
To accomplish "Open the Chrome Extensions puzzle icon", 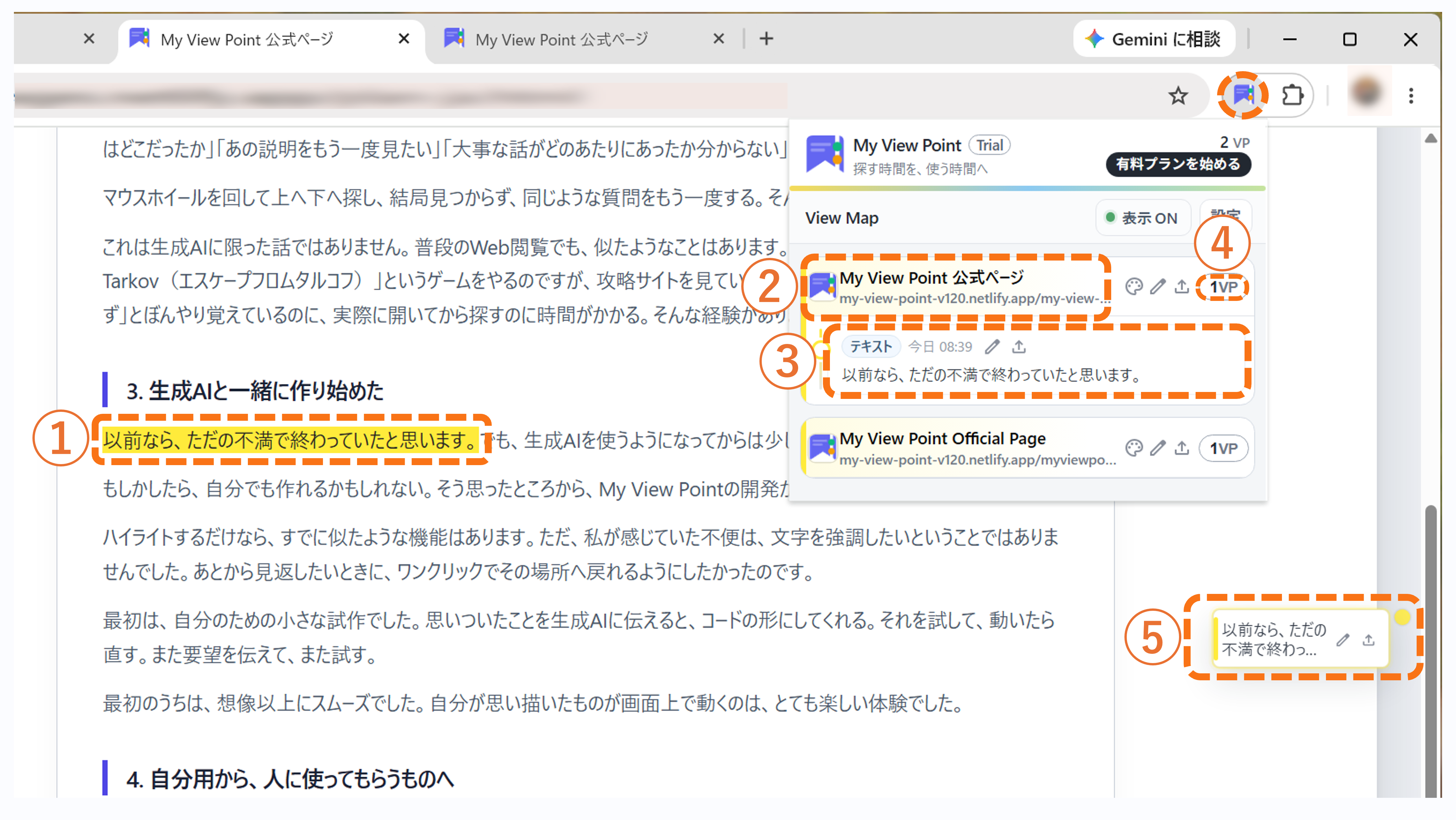I will [x=1292, y=95].
